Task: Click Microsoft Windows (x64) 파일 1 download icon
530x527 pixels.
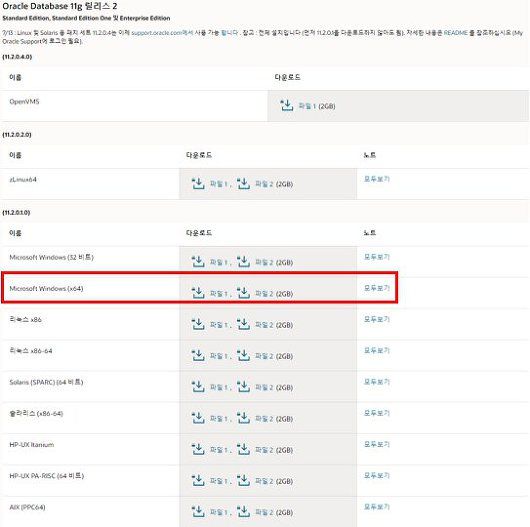Action: 198,293
